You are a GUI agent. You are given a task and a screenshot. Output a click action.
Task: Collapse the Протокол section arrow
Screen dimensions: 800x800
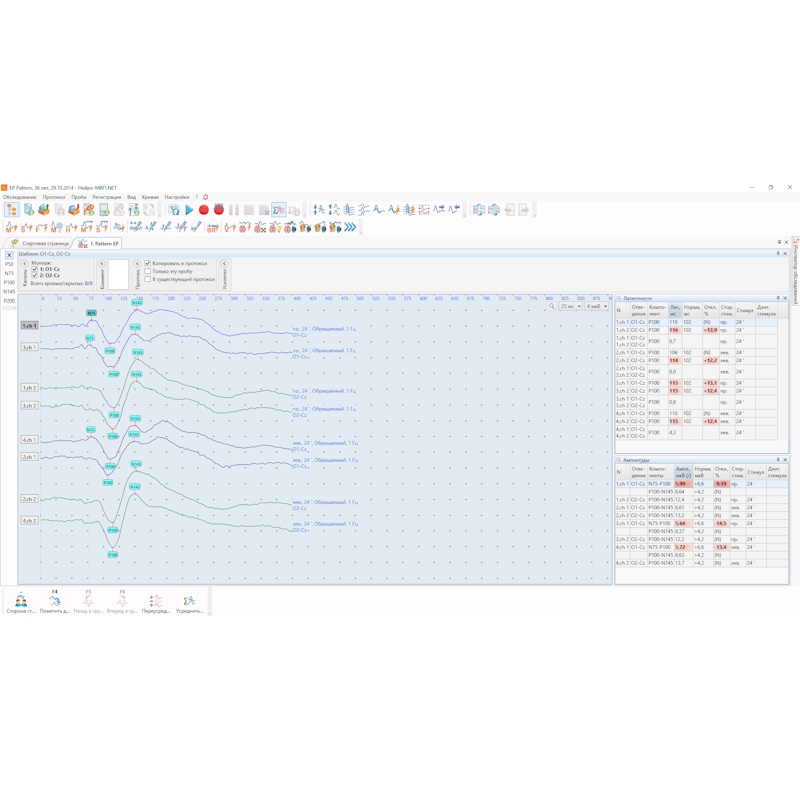coord(137,263)
